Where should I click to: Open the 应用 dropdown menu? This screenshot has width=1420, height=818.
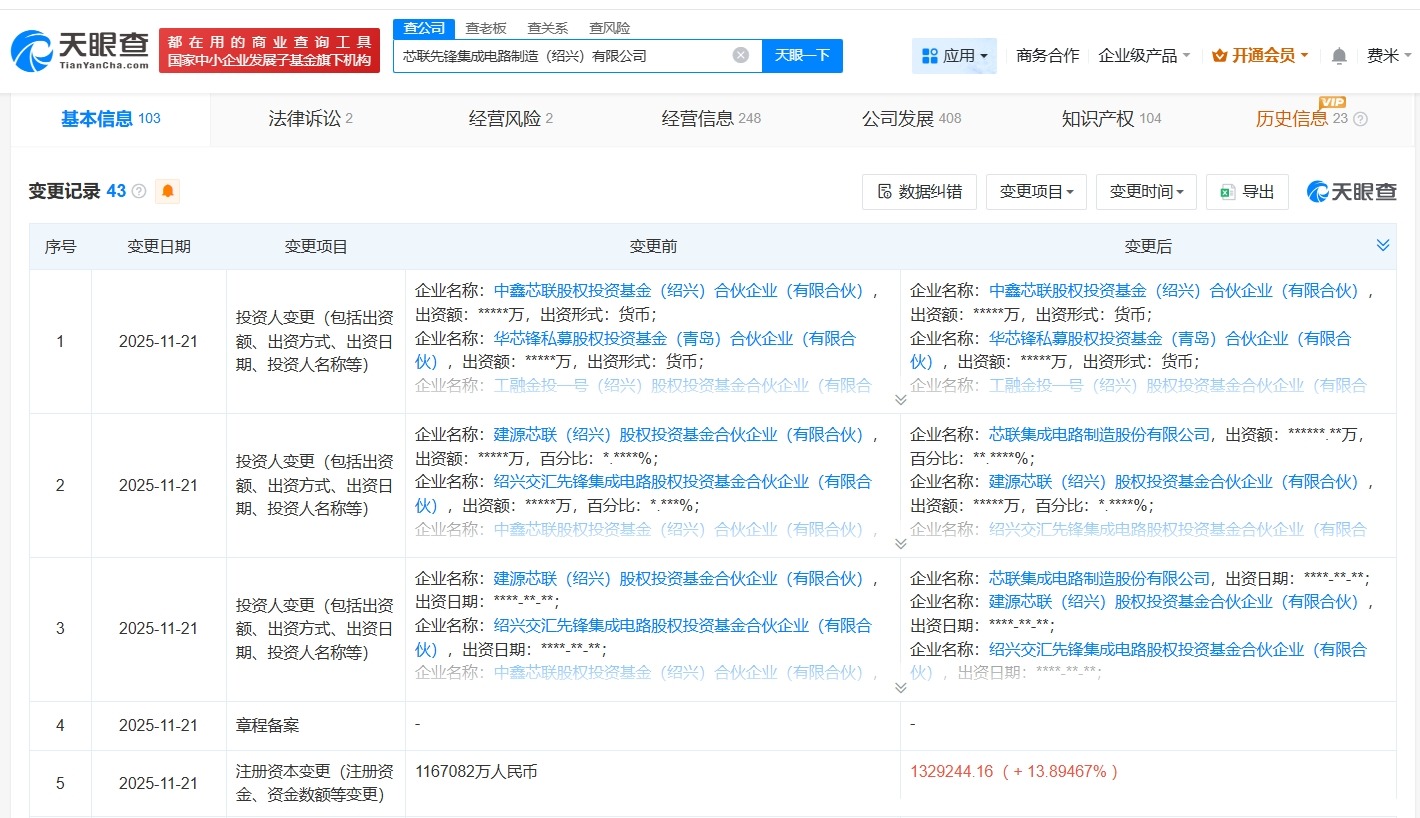pos(954,56)
